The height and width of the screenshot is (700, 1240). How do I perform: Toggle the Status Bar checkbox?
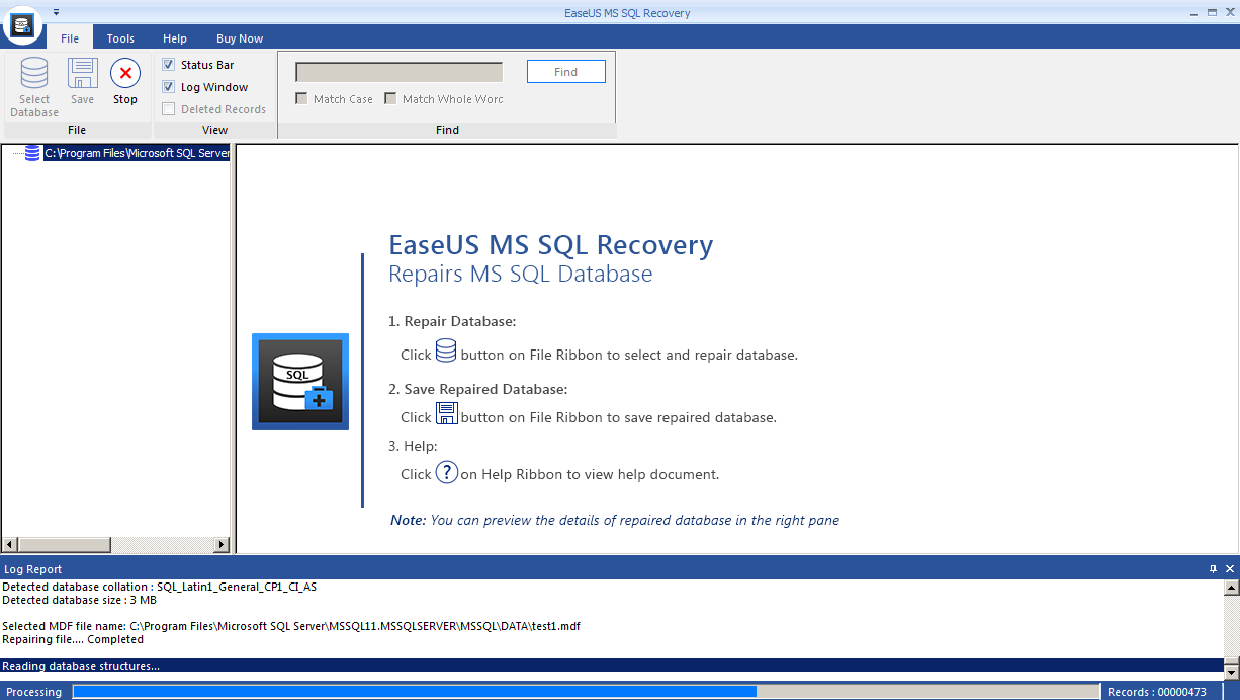[x=168, y=65]
